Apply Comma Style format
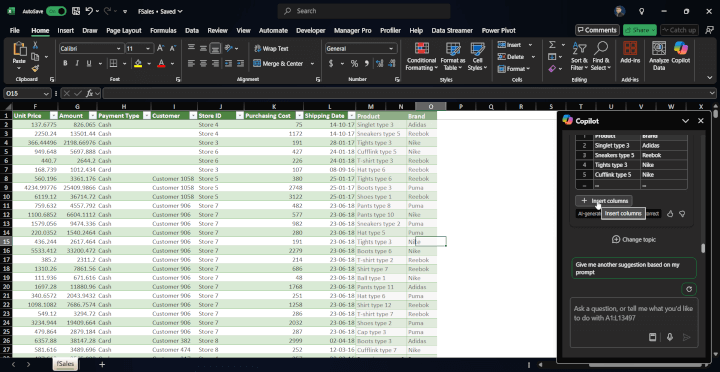 tap(366, 63)
